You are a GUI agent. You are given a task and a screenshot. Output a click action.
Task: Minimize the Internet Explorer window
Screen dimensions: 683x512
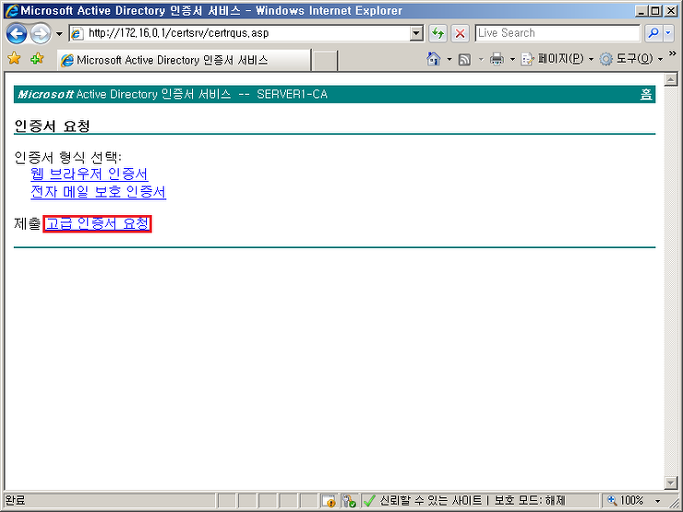point(641,11)
